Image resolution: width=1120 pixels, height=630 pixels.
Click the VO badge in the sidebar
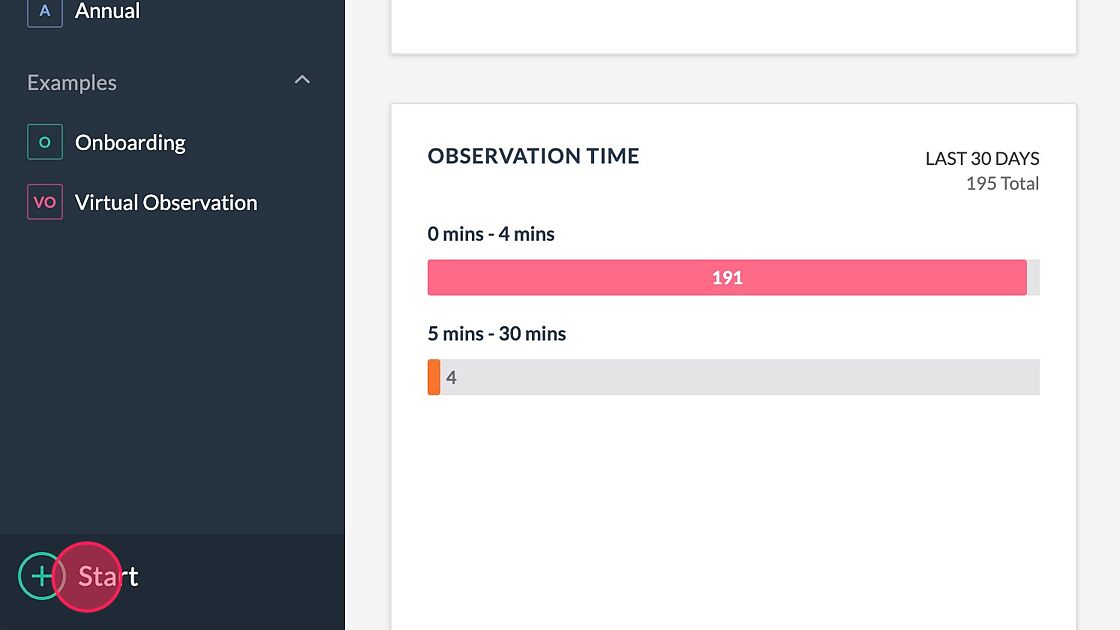coord(44,202)
